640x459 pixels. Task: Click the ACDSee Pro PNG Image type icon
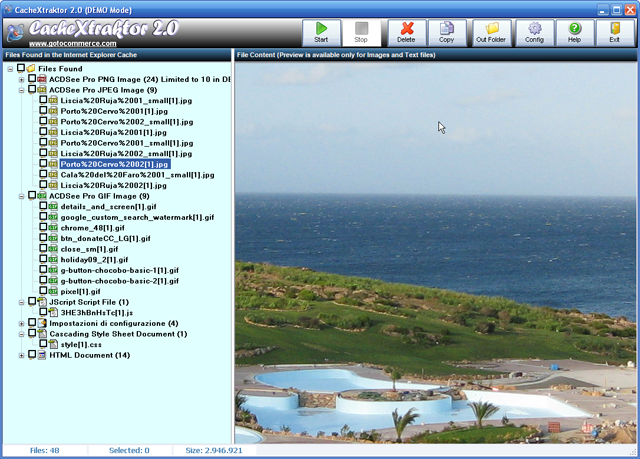42,79
